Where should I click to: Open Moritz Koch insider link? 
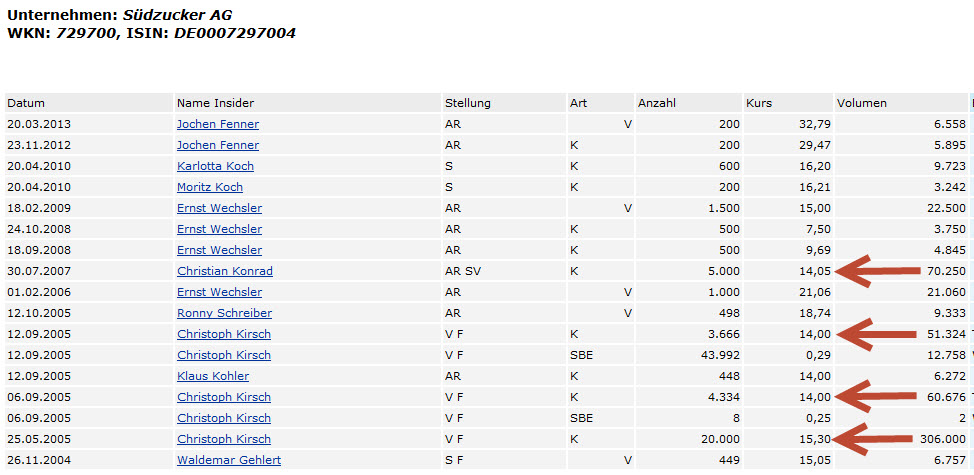click(209, 187)
